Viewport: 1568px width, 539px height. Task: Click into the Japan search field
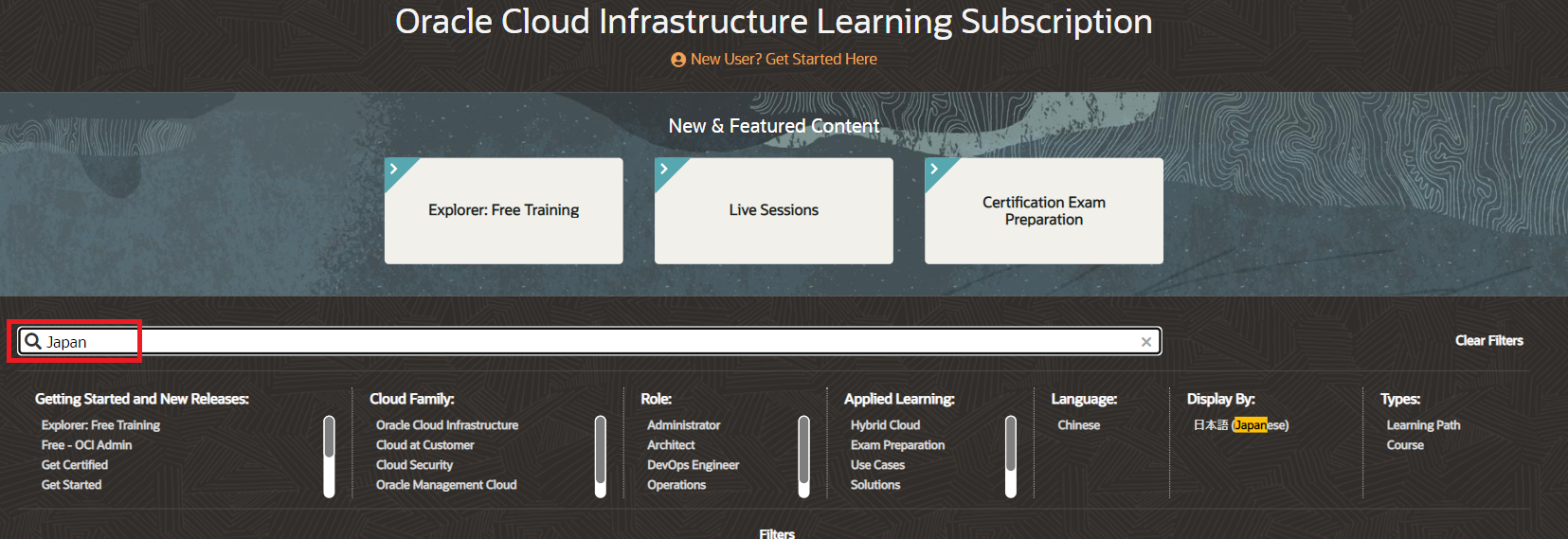tap(590, 341)
